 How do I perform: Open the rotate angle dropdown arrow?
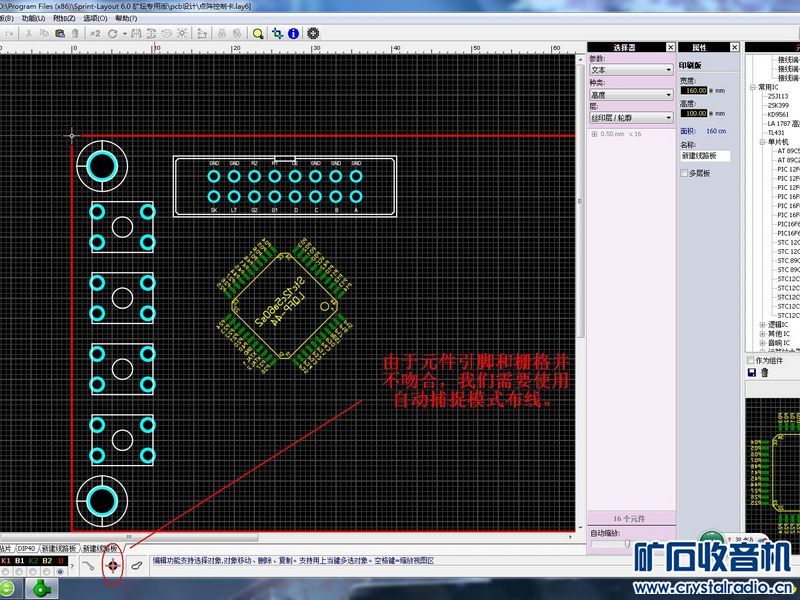pos(124,34)
